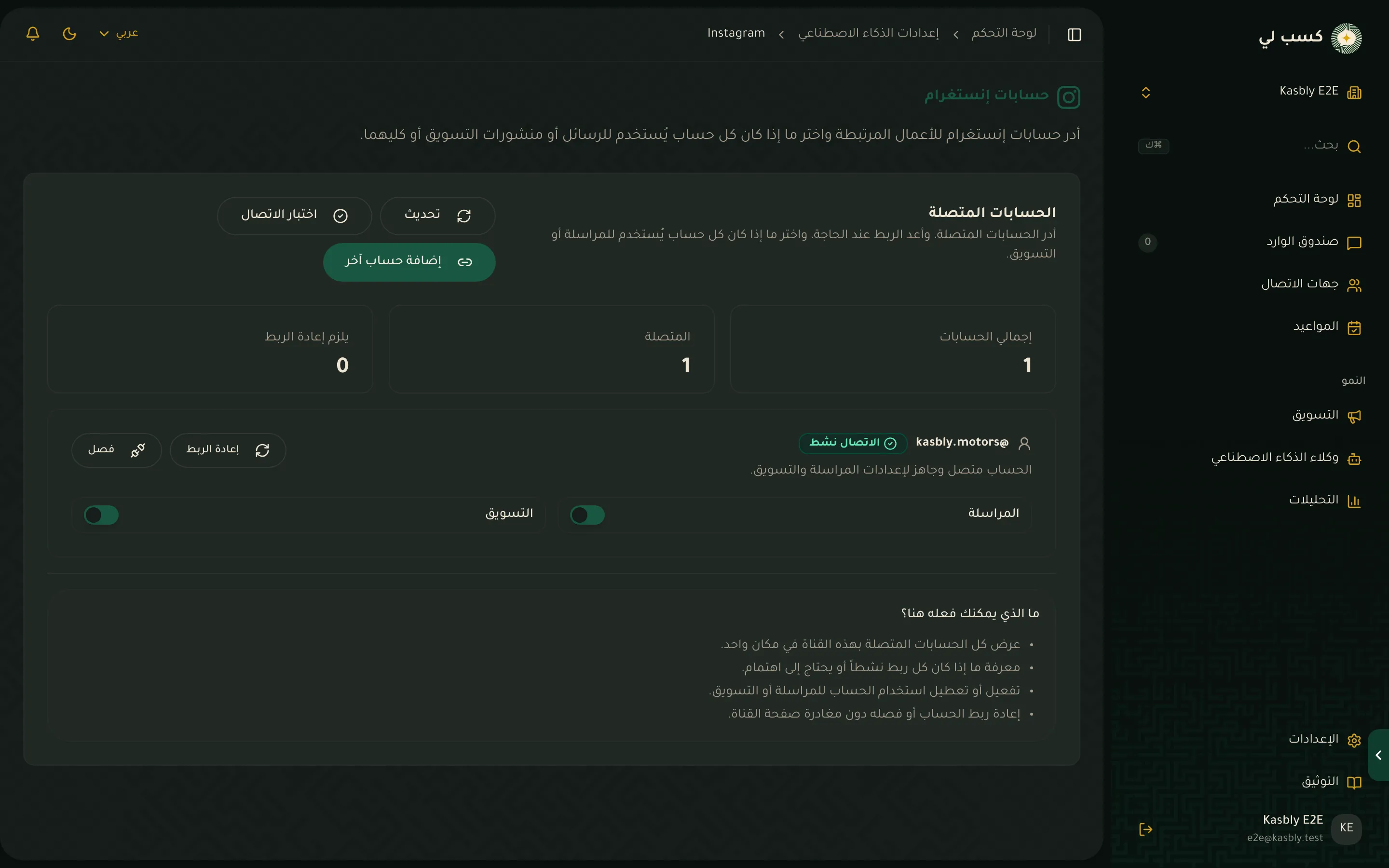Click the KE user avatar
The height and width of the screenshot is (868, 1389).
pos(1346,829)
